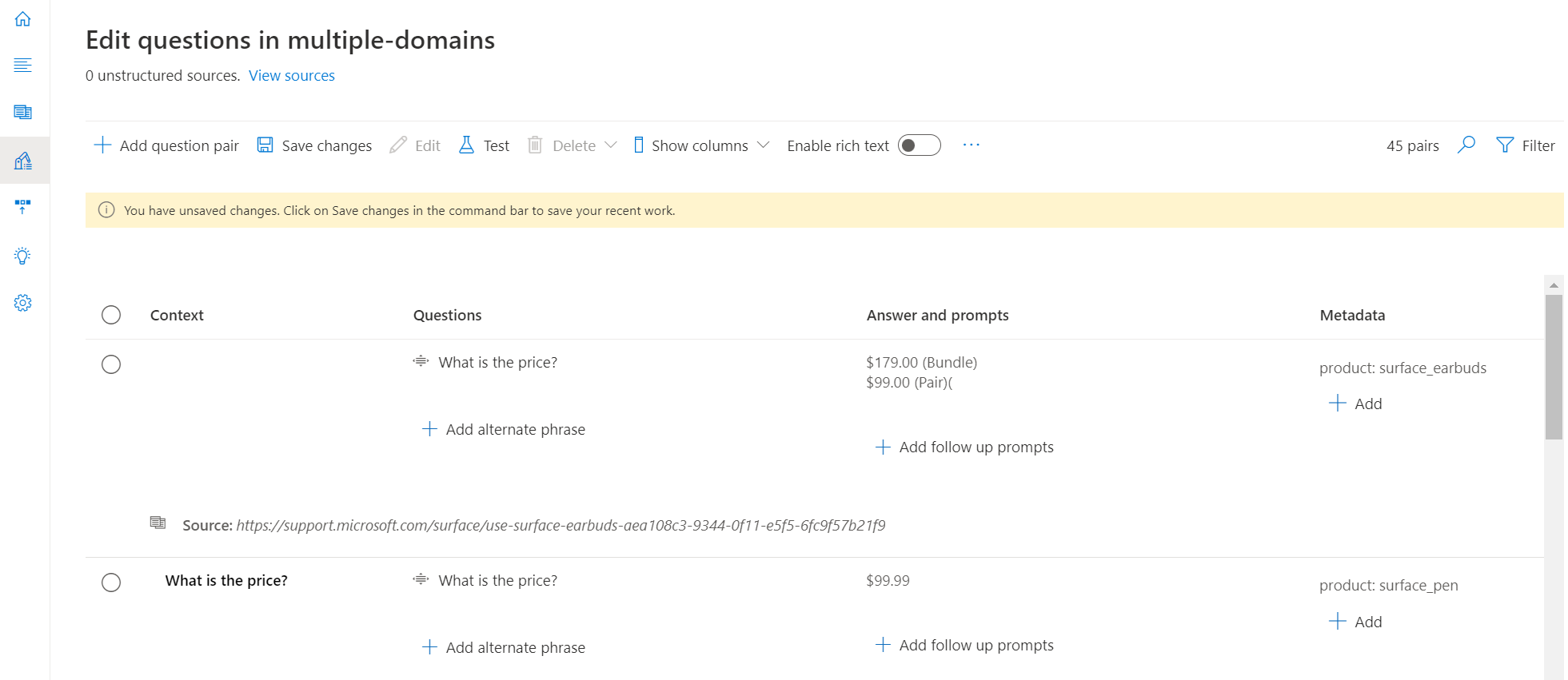Select the surface_earbuds question pair row
Screen dimensions: 1568x680
coord(111,364)
